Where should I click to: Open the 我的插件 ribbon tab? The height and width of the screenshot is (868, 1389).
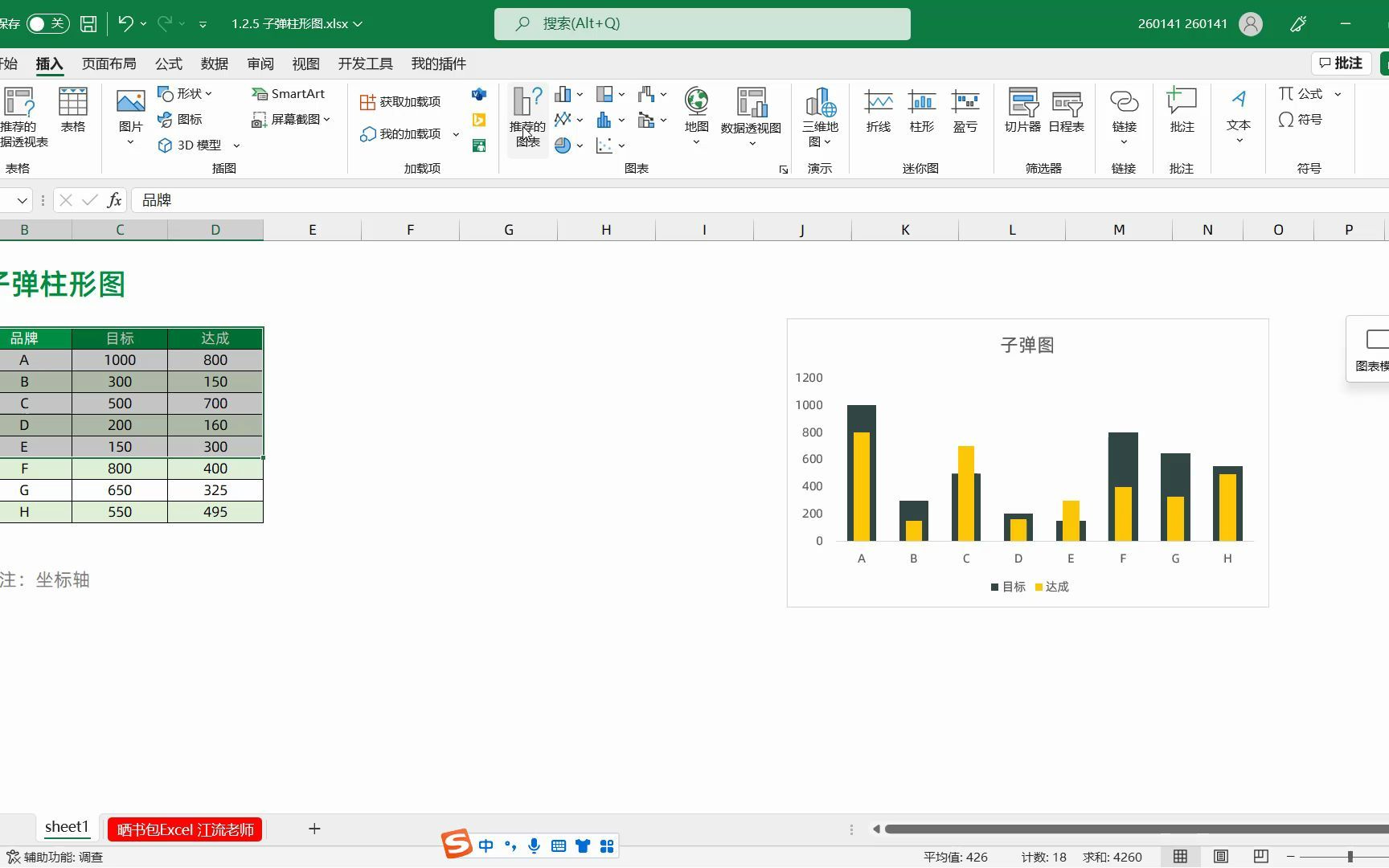439,63
